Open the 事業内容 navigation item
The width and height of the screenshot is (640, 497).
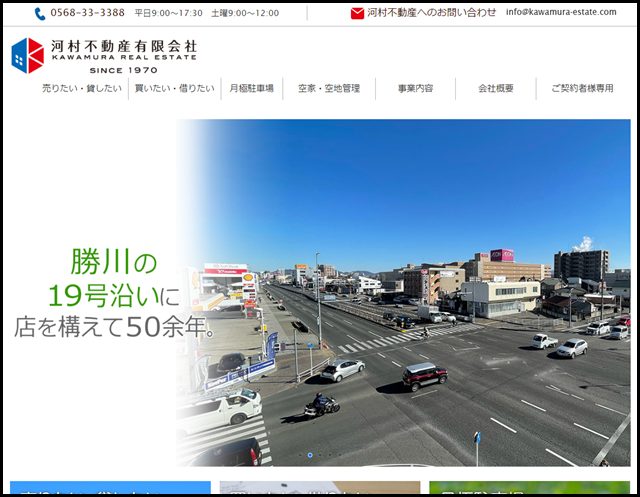tap(416, 88)
